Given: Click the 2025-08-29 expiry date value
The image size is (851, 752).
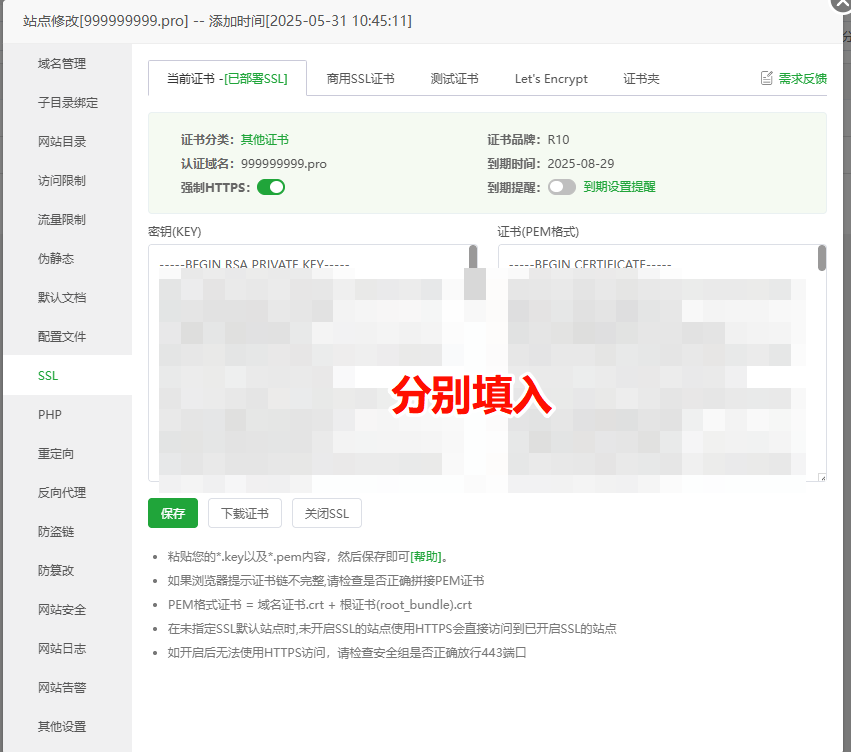Looking at the screenshot, I should click(581, 164).
